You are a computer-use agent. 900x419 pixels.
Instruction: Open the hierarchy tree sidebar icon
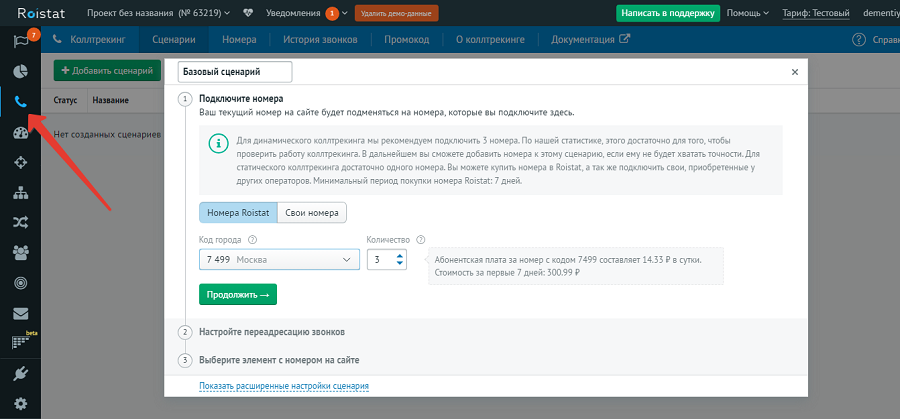[x=21, y=193]
